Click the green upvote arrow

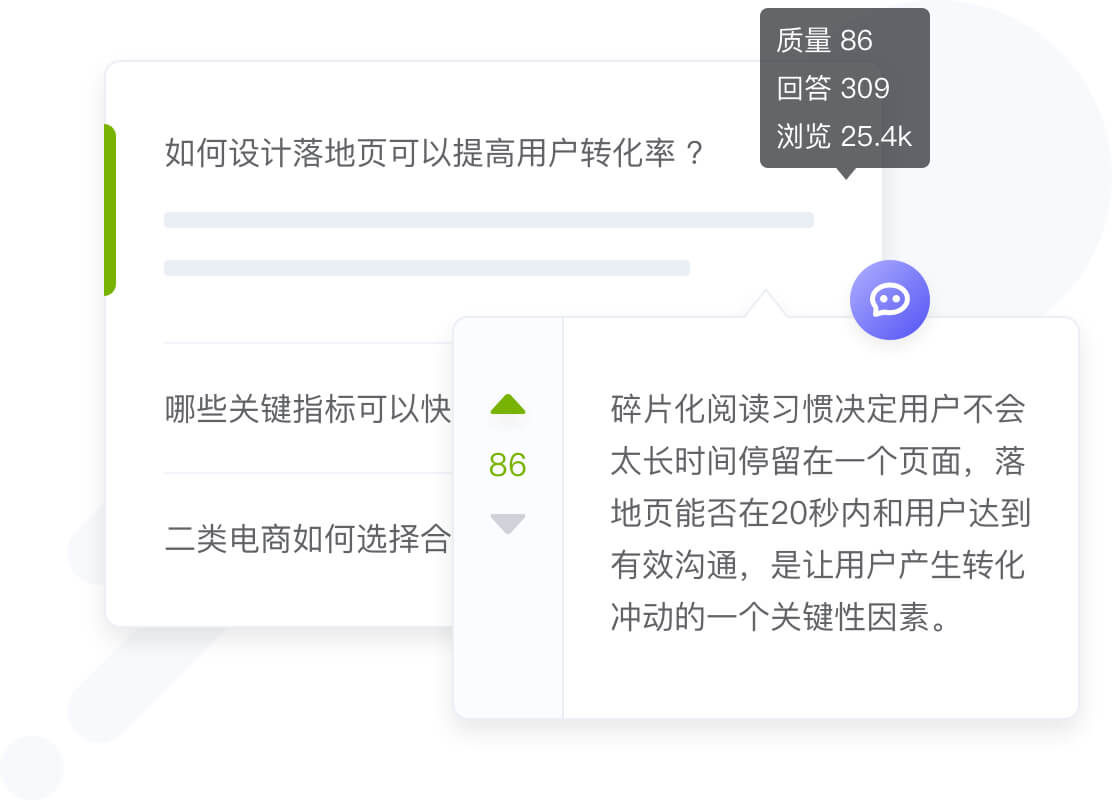click(508, 404)
